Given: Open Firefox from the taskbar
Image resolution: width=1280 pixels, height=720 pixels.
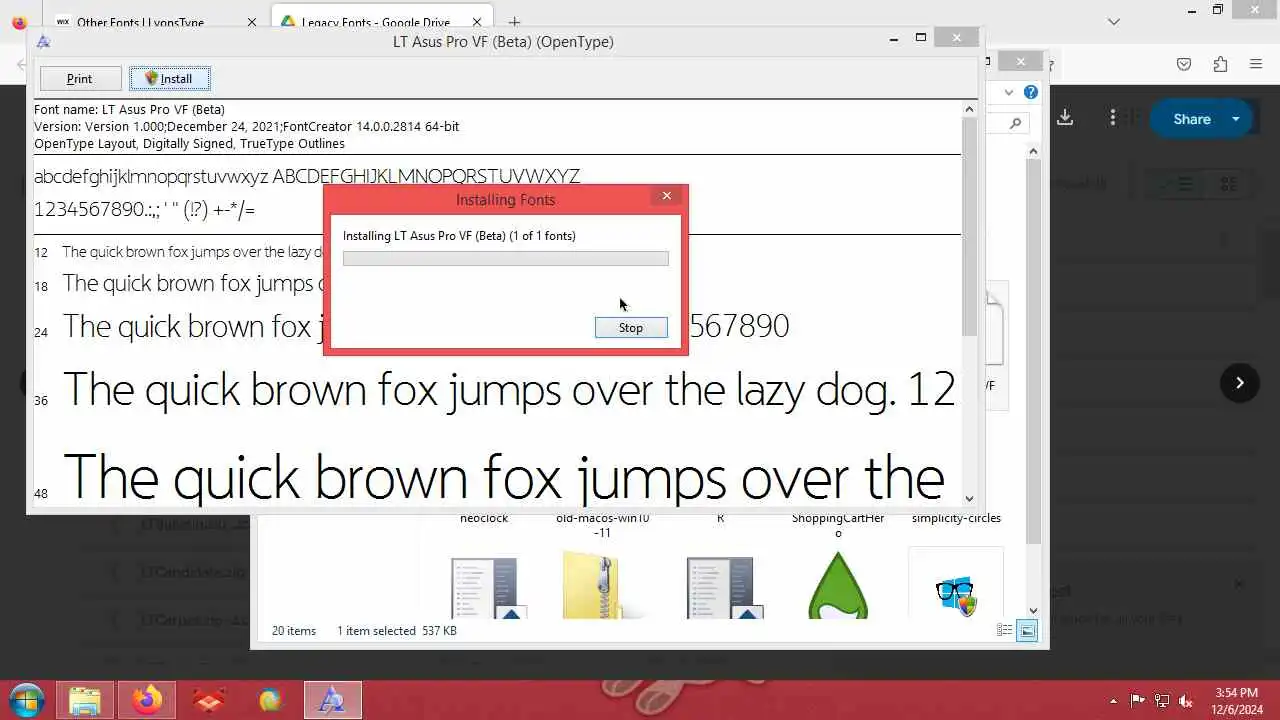Looking at the screenshot, I should coord(146,700).
